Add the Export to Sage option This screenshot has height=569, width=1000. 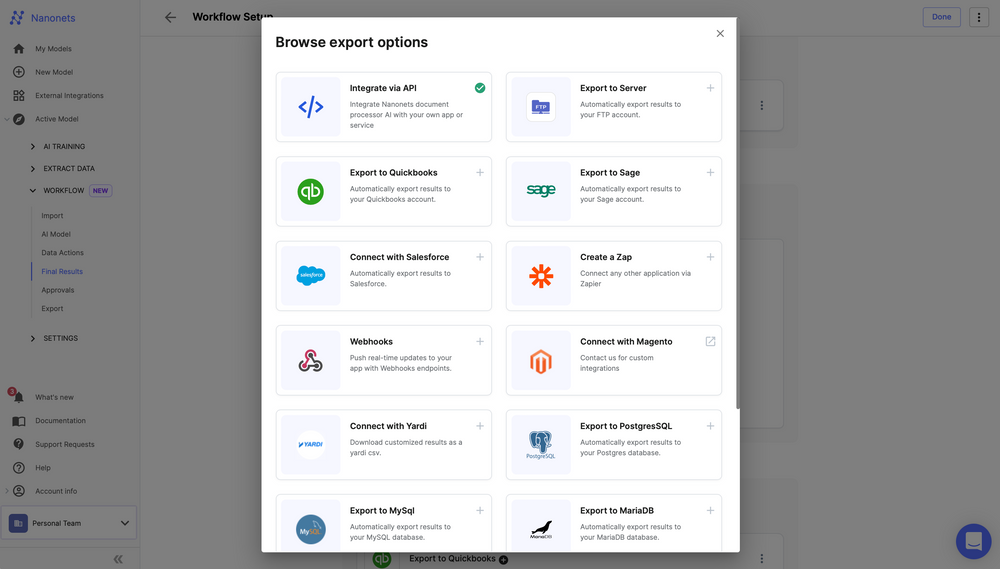click(x=710, y=172)
